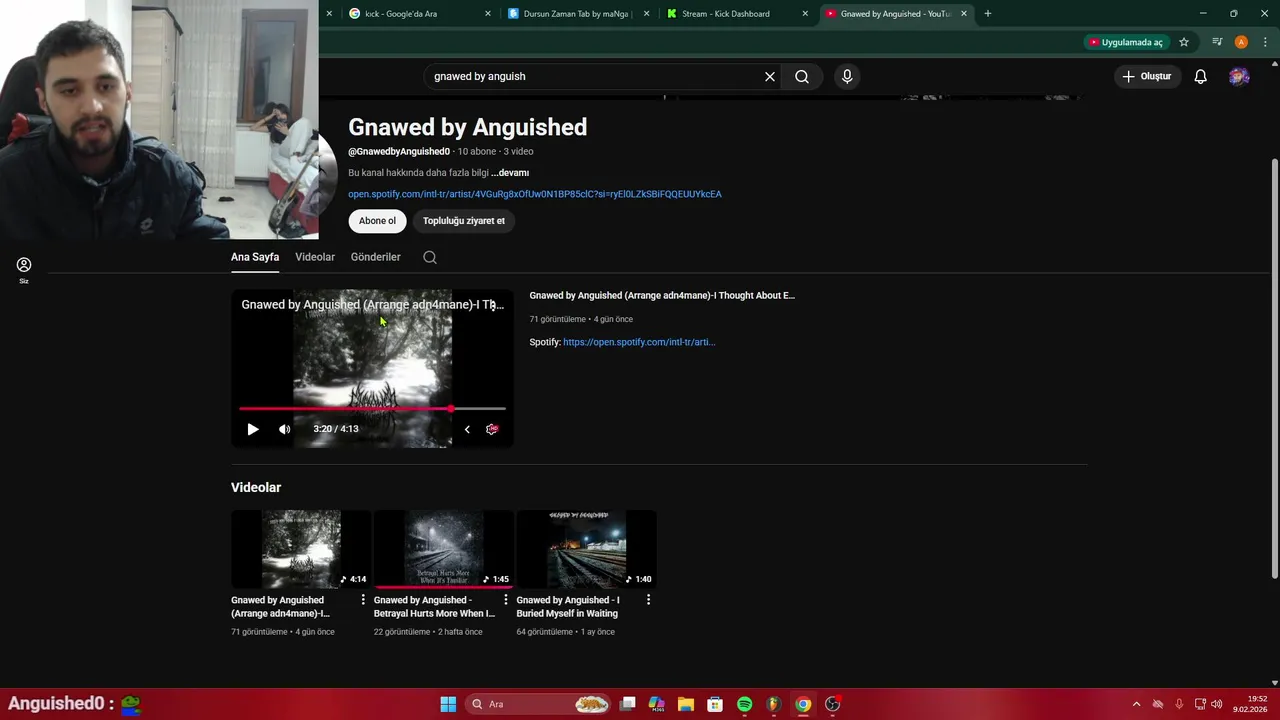Open options for Betrayal Hurts More video

tap(506, 600)
